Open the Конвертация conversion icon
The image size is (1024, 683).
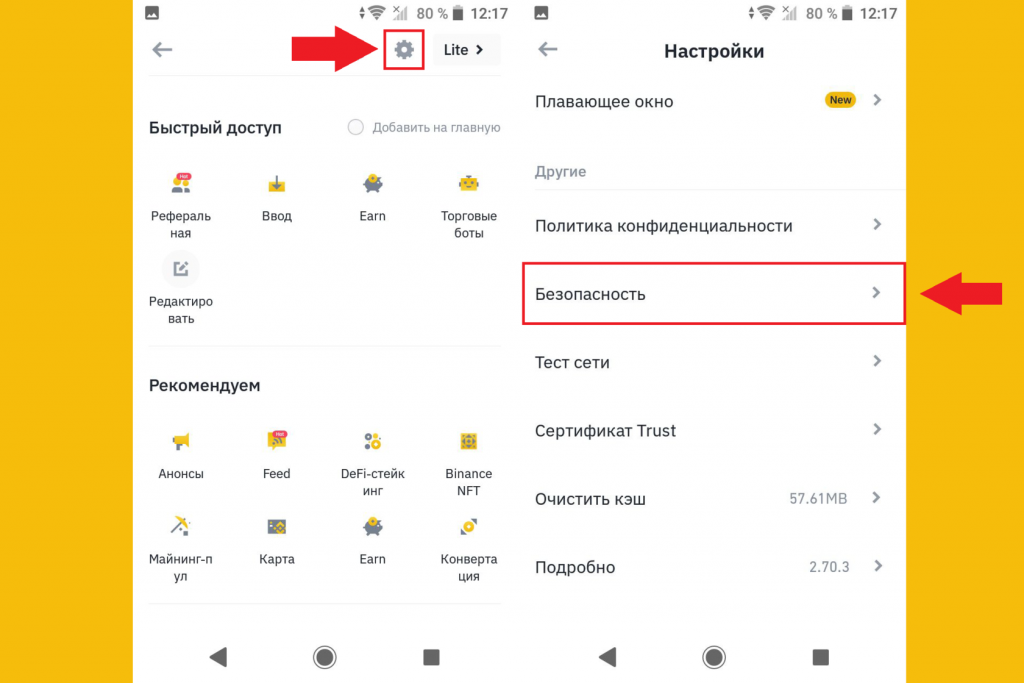[468, 526]
